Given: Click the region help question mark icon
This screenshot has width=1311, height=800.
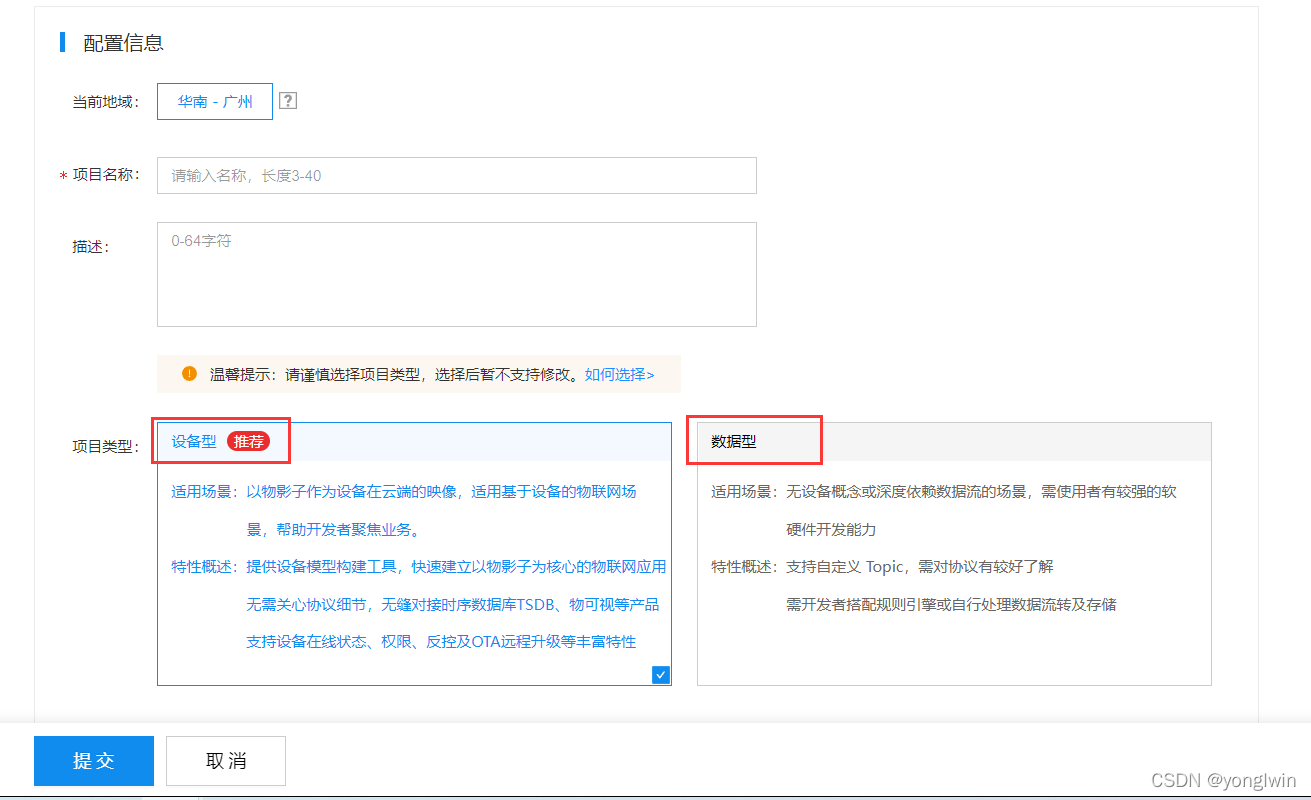Looking at the screenshot, I should 288,101.
